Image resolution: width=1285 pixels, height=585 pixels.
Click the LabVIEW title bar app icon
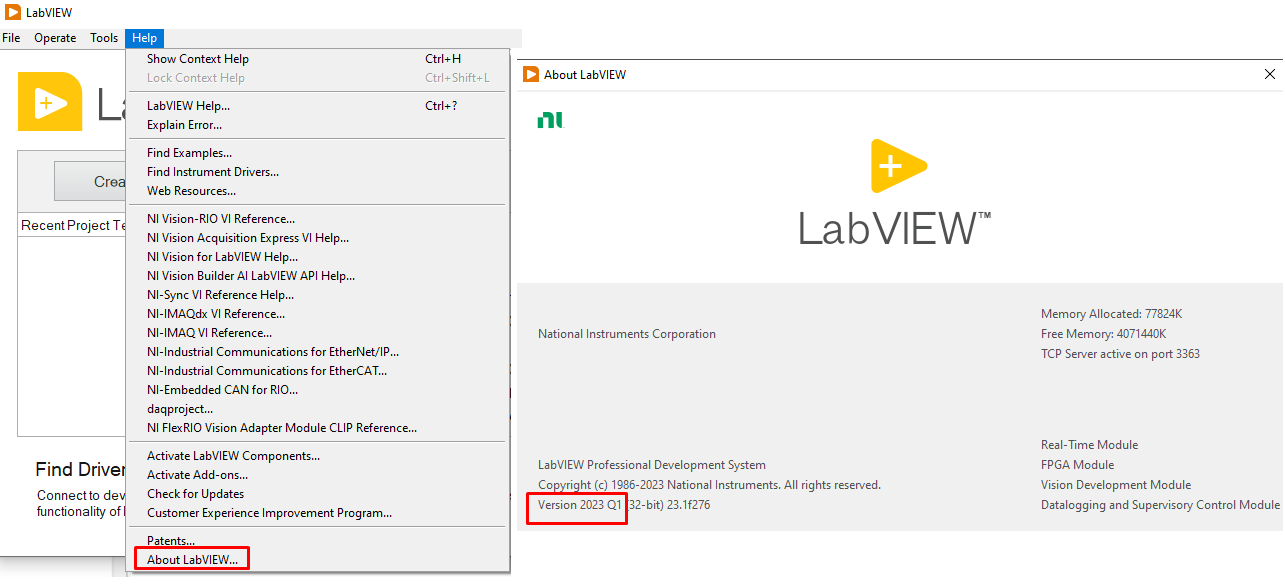tap(13, 12)
